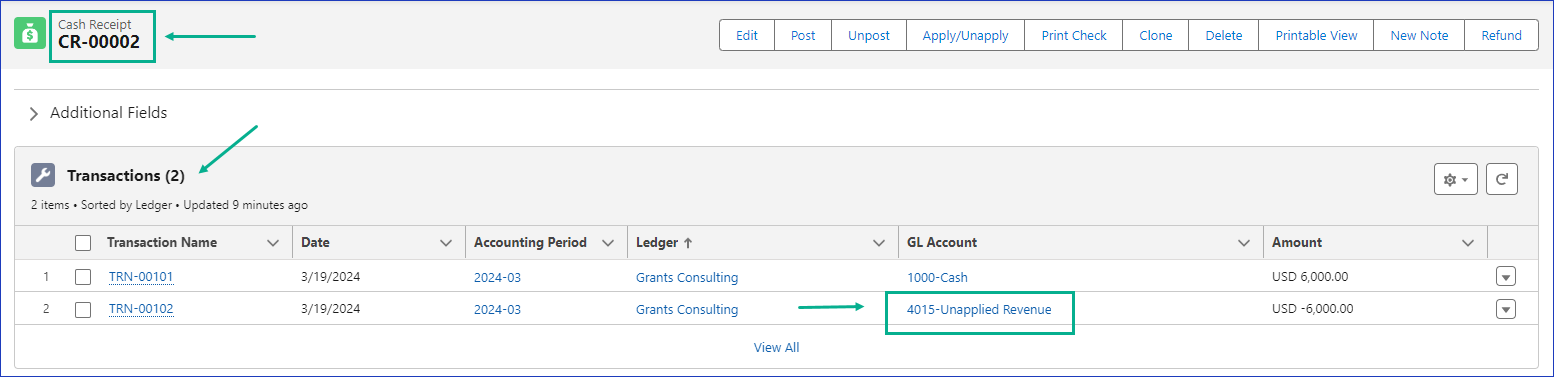Open the 1000-Cash GL account link

[x=937, y=278]
